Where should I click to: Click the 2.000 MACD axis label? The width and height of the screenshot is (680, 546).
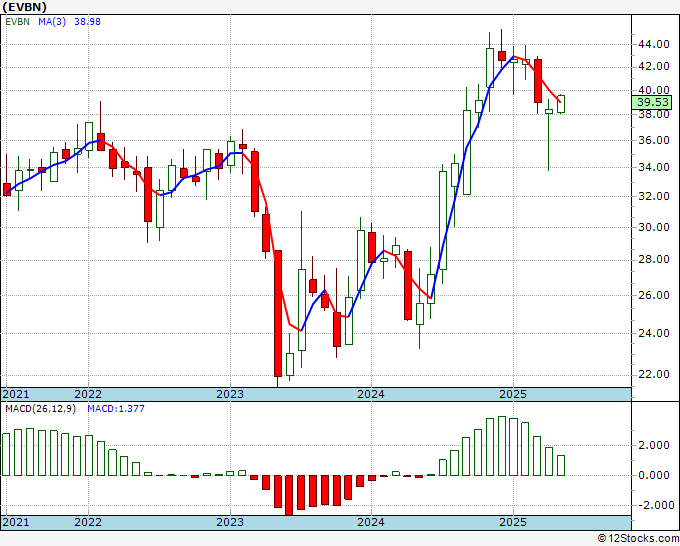(654, 445)
